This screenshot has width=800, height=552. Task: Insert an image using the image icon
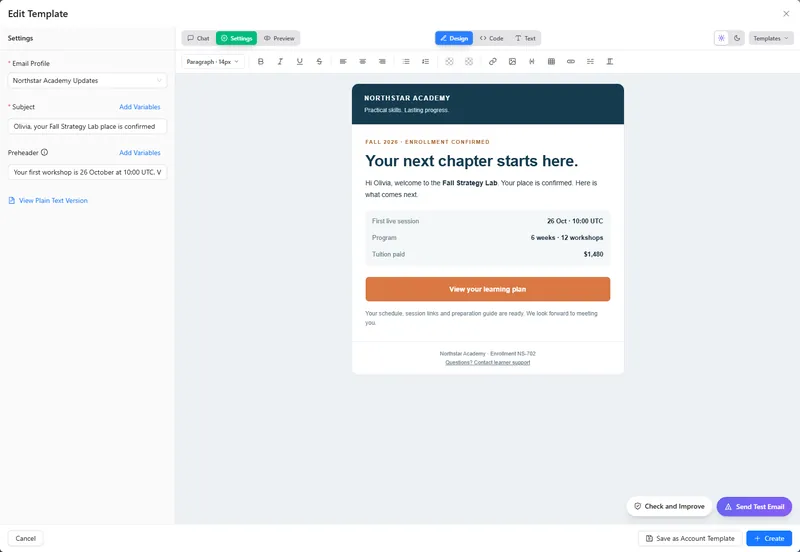click(x=512, y=62)
